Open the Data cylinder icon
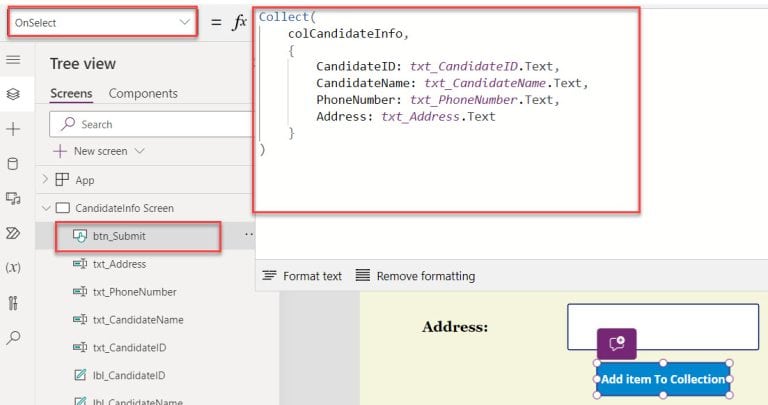The image size is (768, 405). pyautogui.click(x=13, y=164)
